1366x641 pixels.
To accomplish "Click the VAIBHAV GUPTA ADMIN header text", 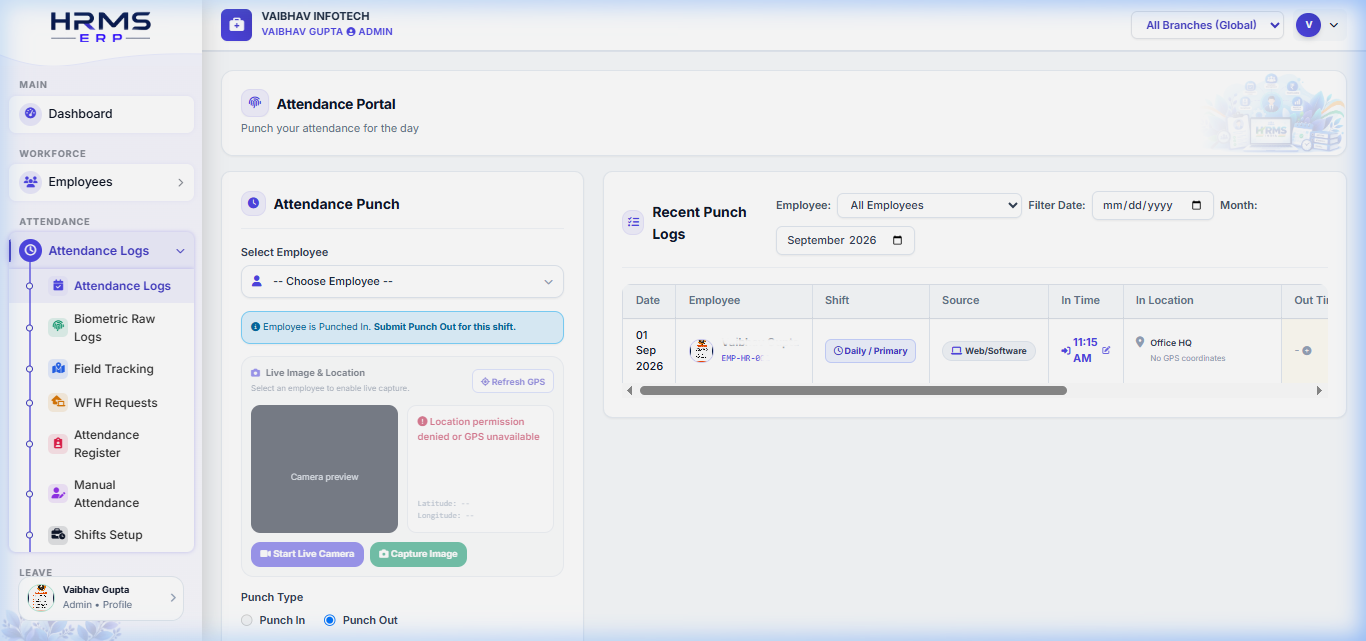I will 327,32.
